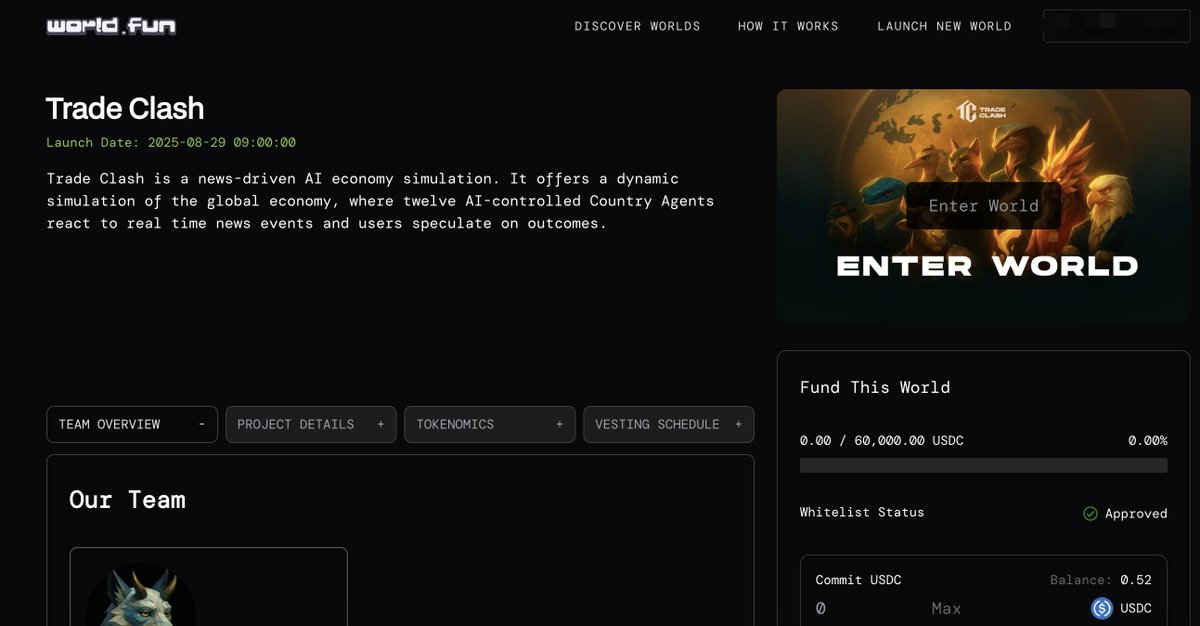Viewport: 1200px width, 626px height.
Task: Collapse Team Overview with minus icon
Action: (201, 424)
